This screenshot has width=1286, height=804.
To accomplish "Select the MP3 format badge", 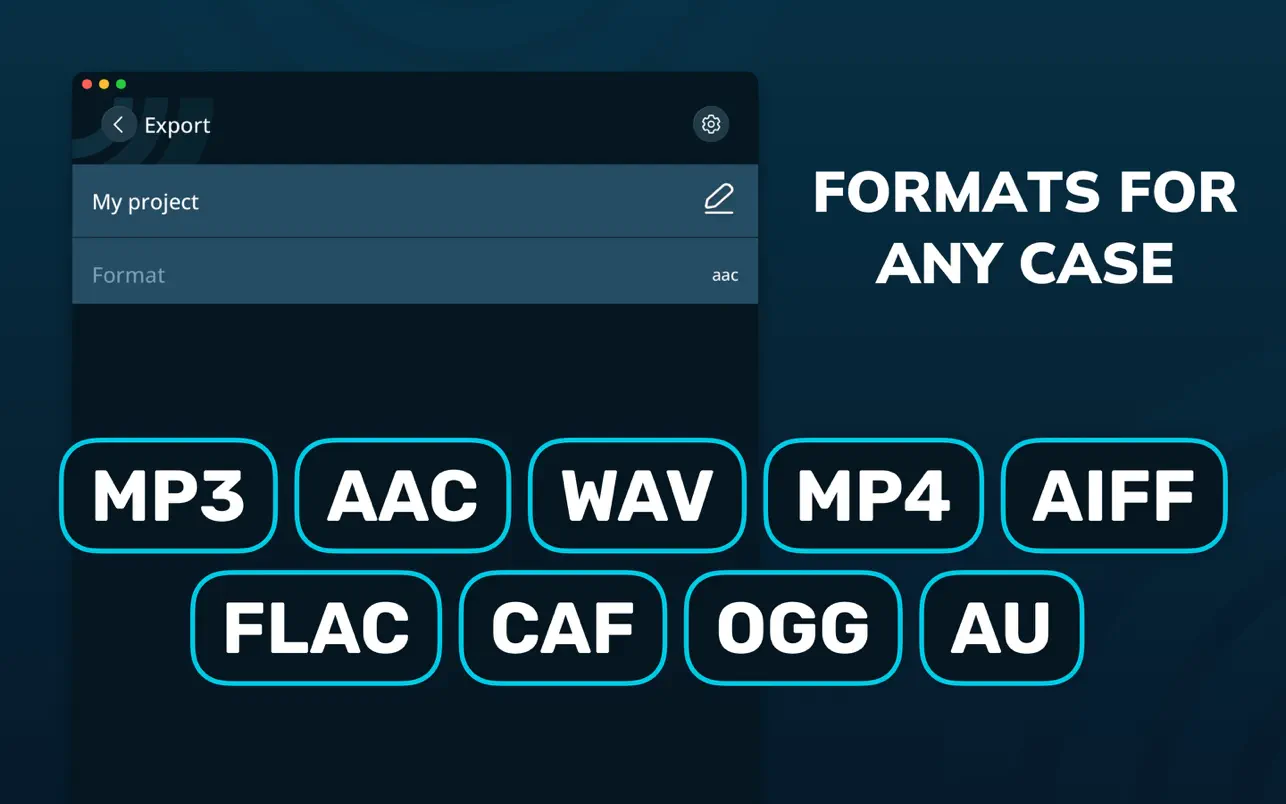I will [x=168, y=496].
